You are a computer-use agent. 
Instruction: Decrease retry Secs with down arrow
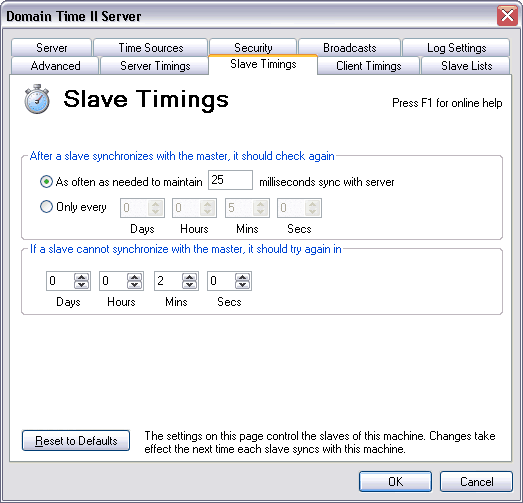point(242,285)
